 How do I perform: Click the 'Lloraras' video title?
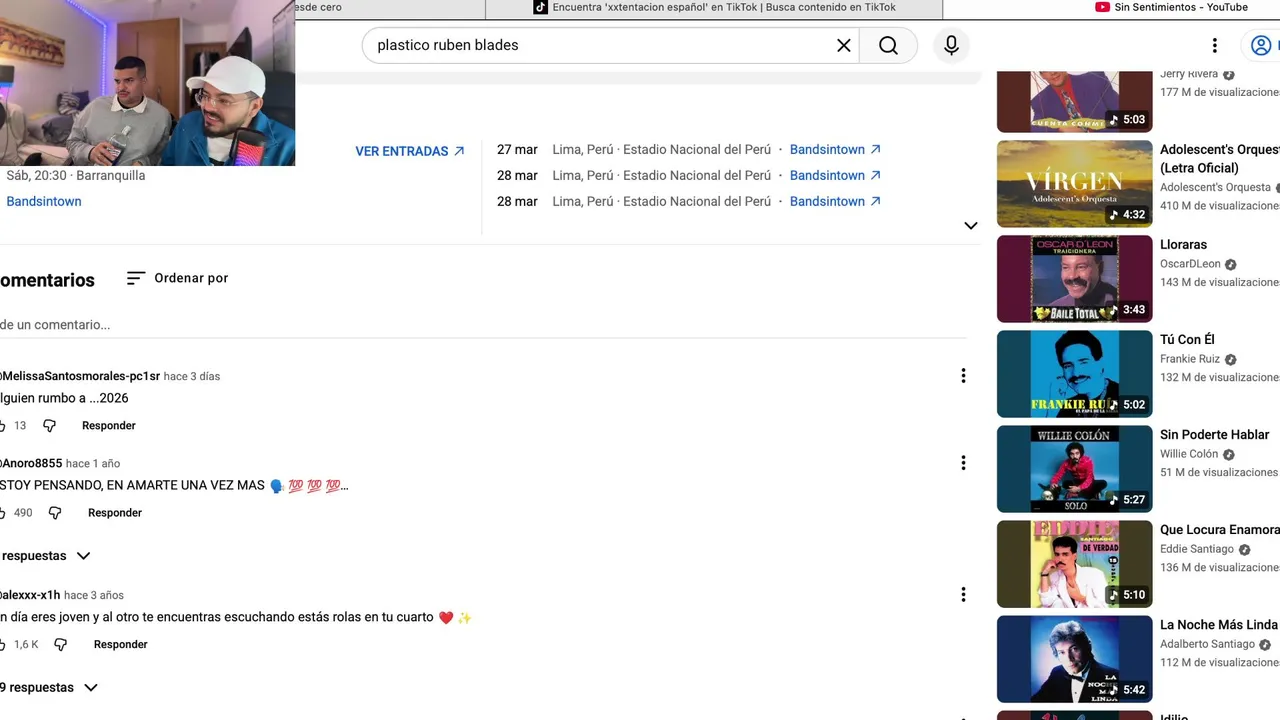pyautogui.click(x=1183, y=245)
